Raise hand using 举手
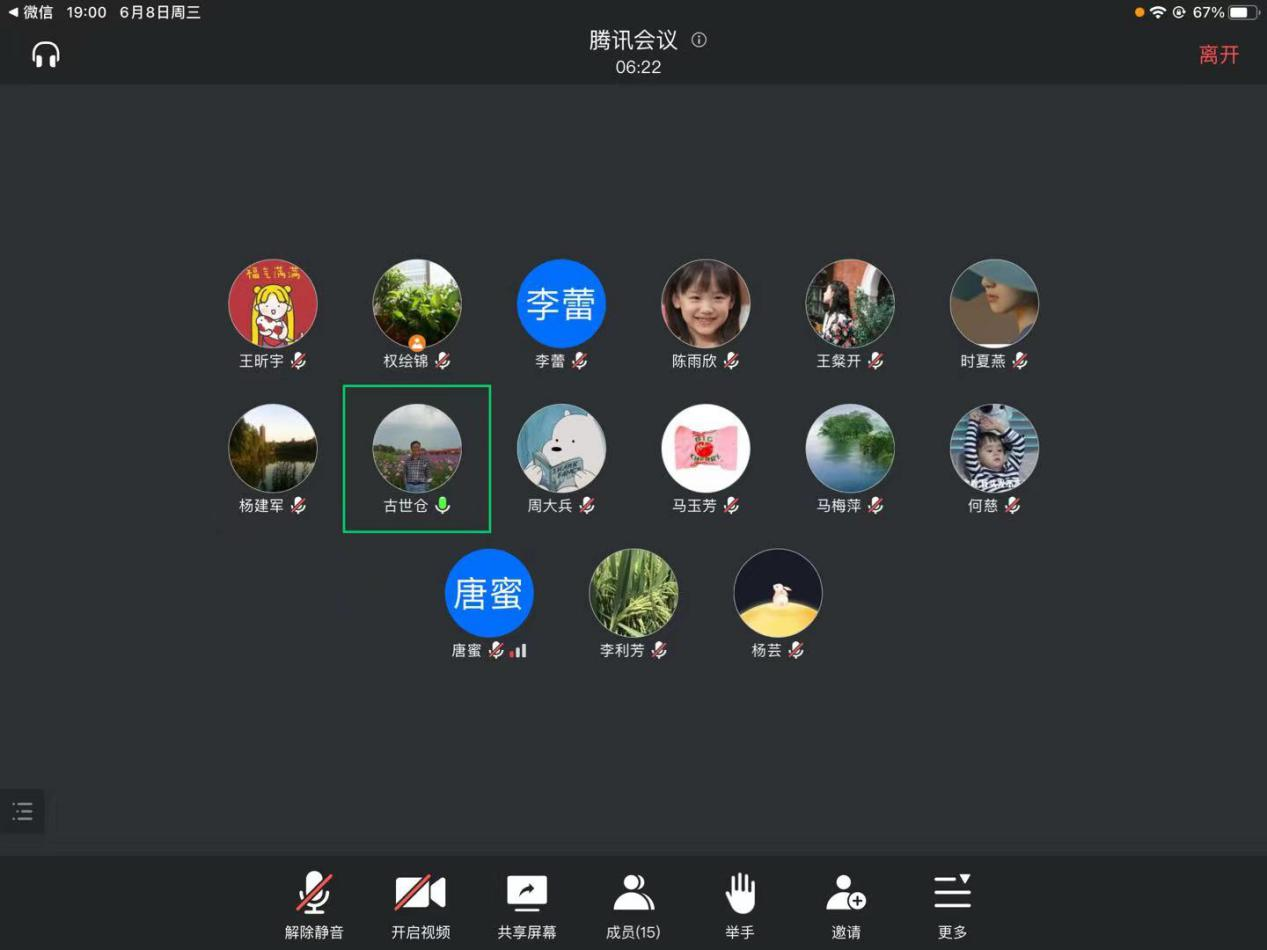The height and width of the screenshot is (950, 1267). pyautogui.click(x=740, y=905)
